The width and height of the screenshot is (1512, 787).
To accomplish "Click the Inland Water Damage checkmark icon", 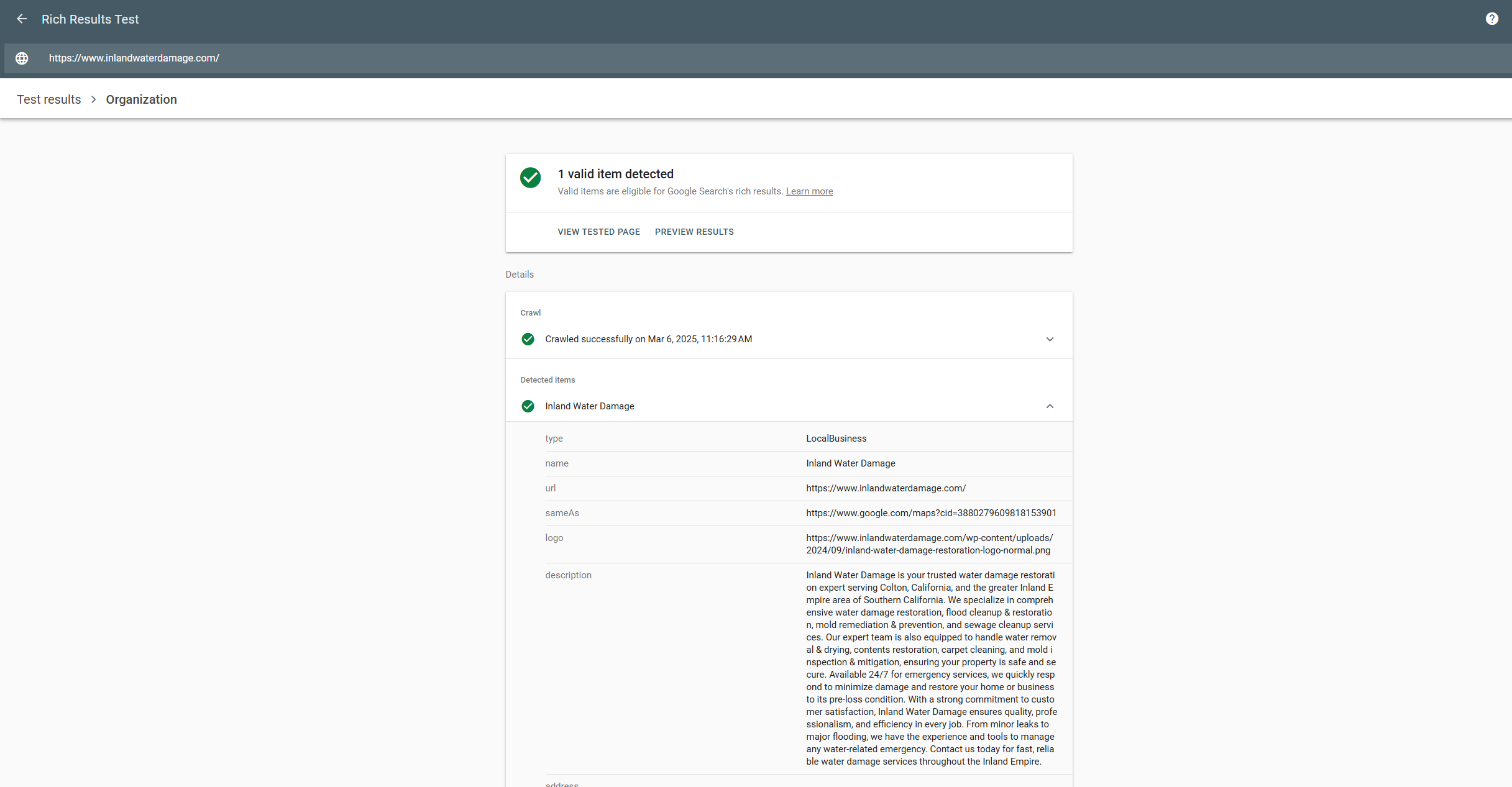I will click(528, 406).
